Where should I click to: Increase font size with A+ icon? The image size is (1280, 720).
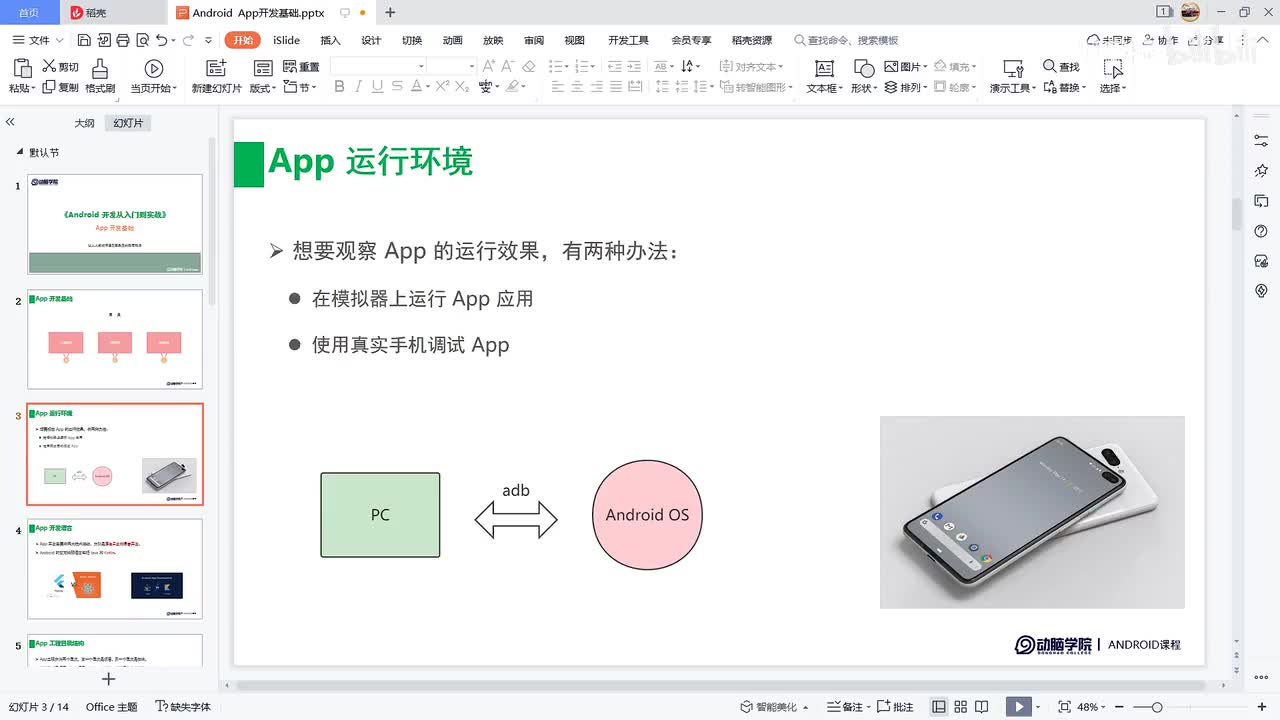coord(489,66)
